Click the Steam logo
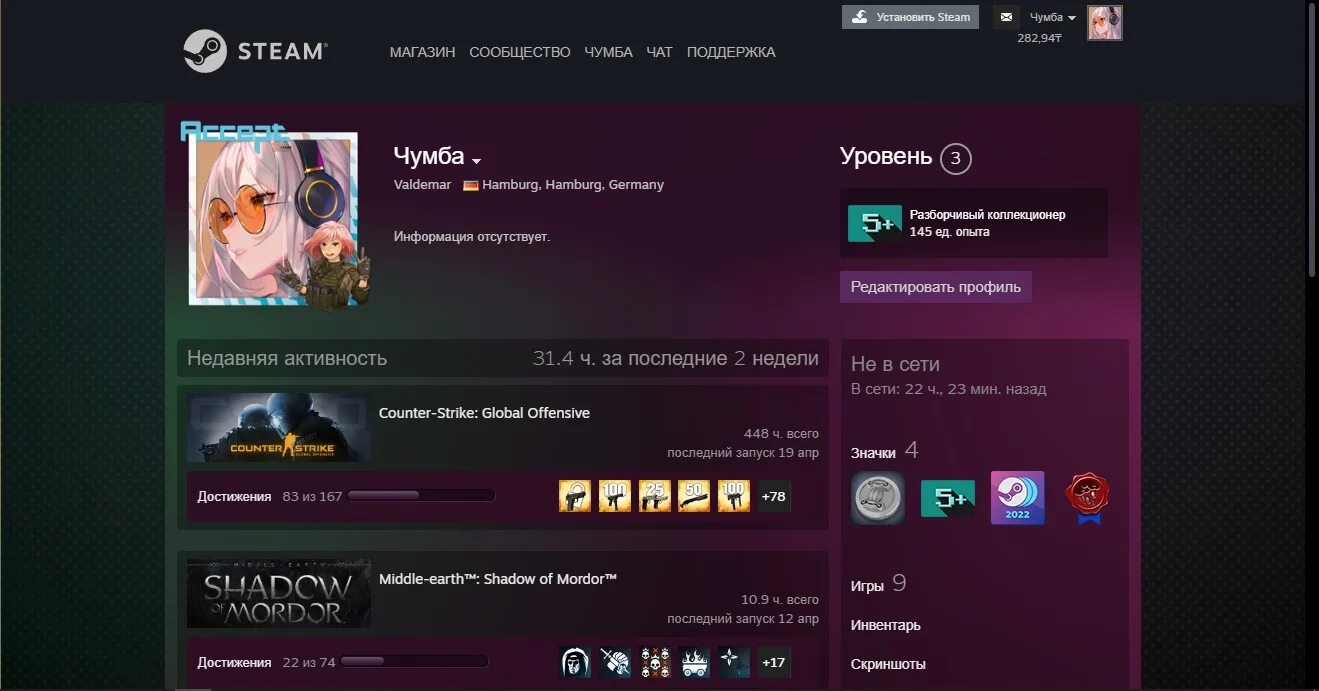 255,51
